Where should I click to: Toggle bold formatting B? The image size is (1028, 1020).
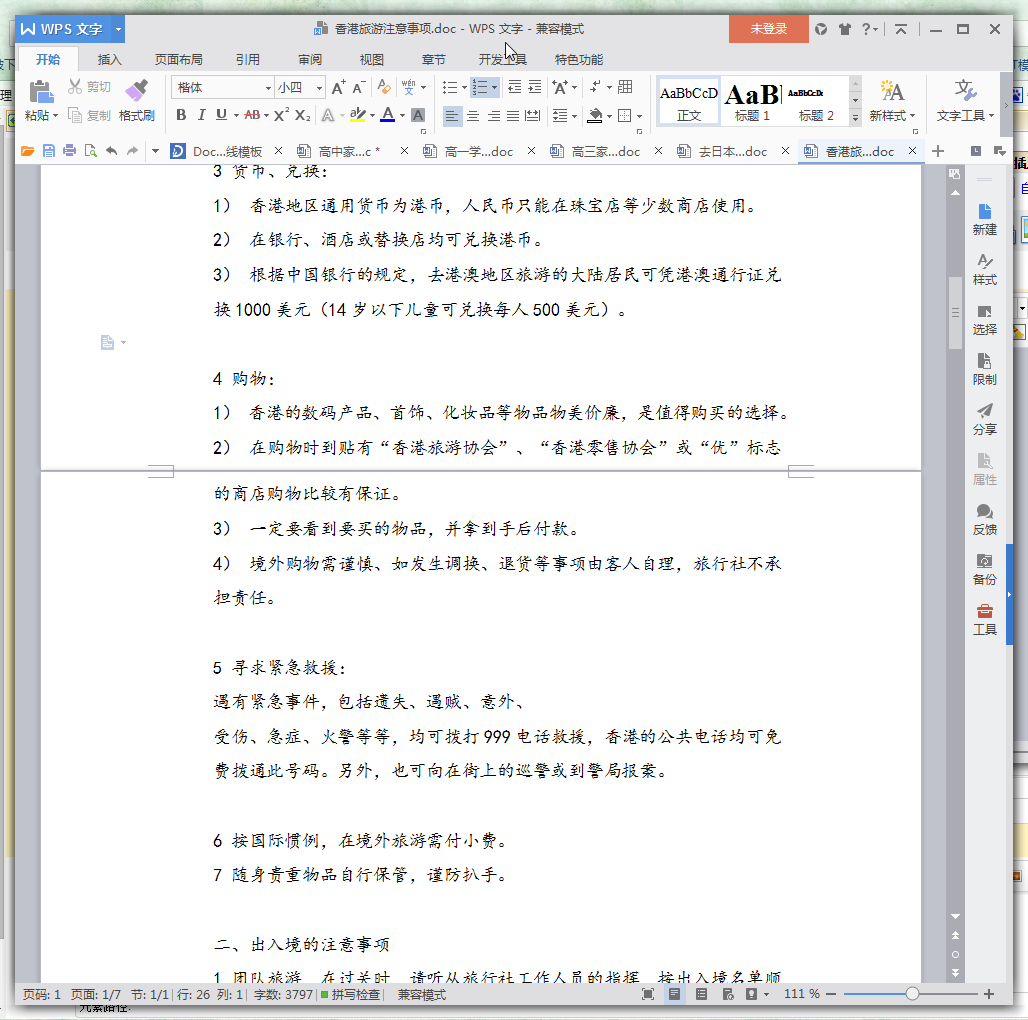181,115
